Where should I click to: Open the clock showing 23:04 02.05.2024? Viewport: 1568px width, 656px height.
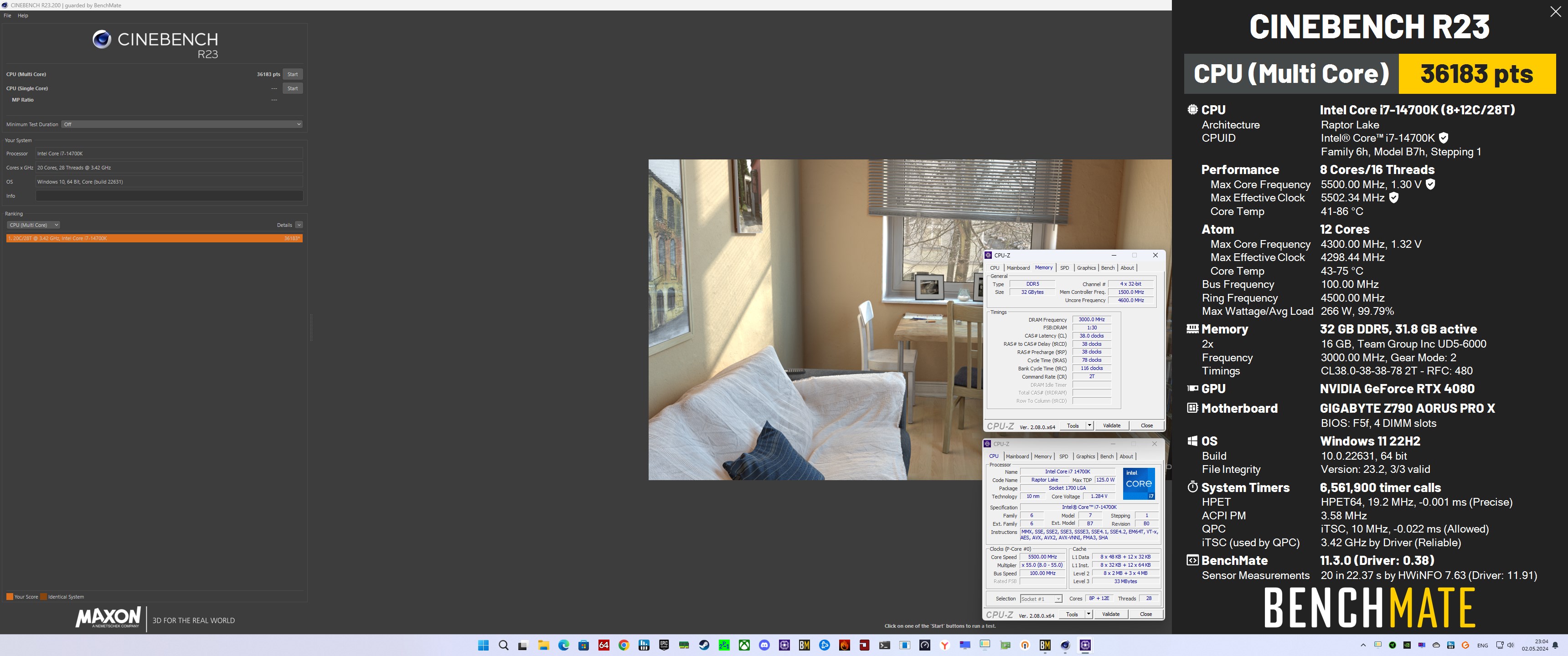tap(1535, 645)
